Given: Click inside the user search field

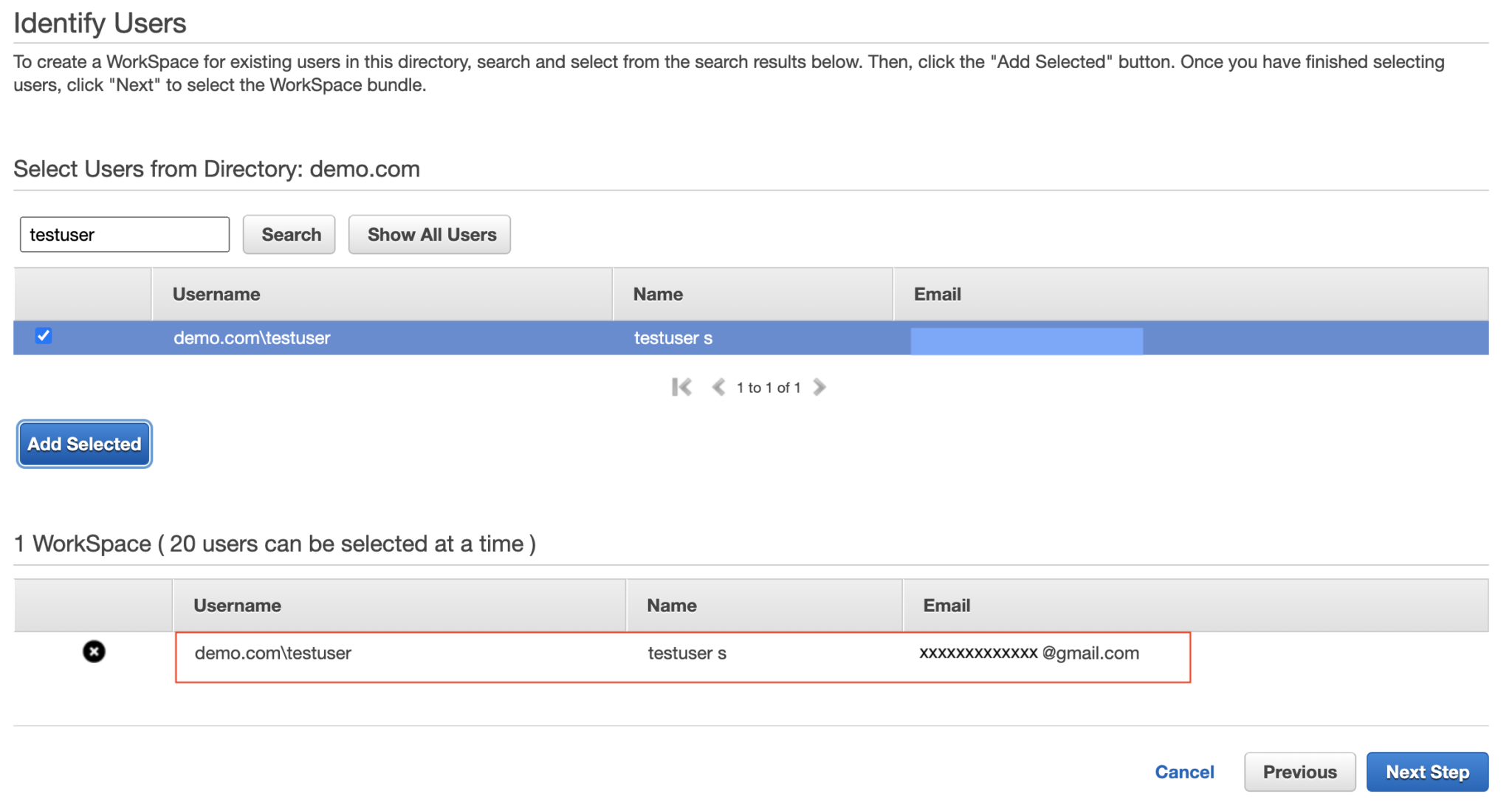Looking at the screenshot, I should click(124, 234).
